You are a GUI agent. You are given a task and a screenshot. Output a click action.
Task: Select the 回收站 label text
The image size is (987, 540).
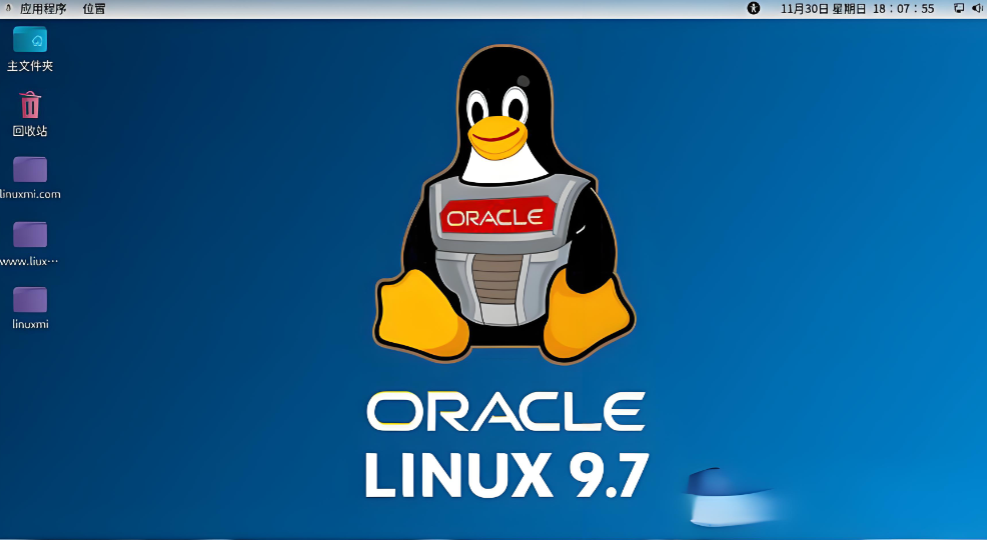30,131
